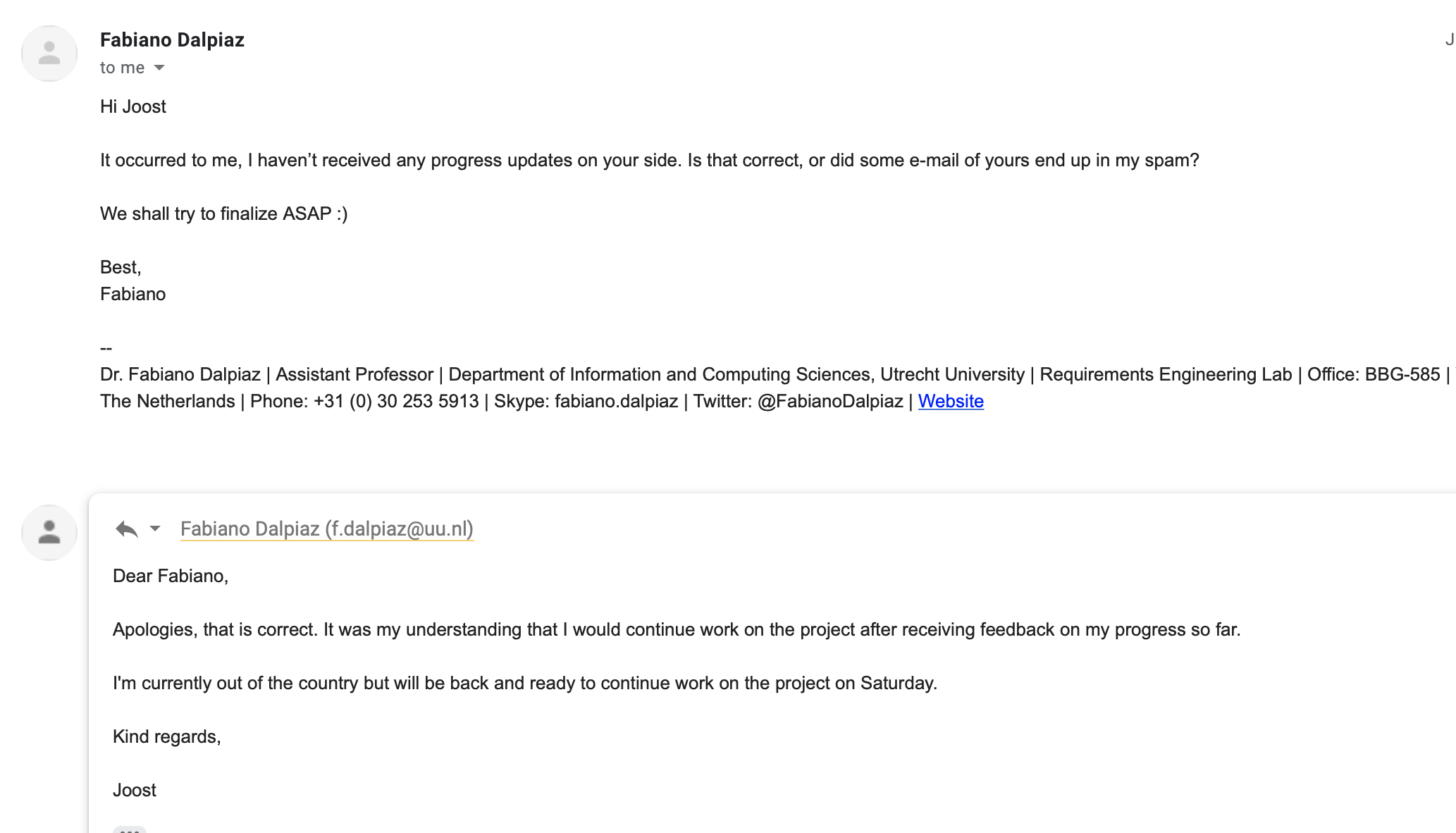Image resolution: width=1456 pixels, height=833 pixels.
Task: Click the "progress updates" sentence in the email
Action: coord(649,160)
